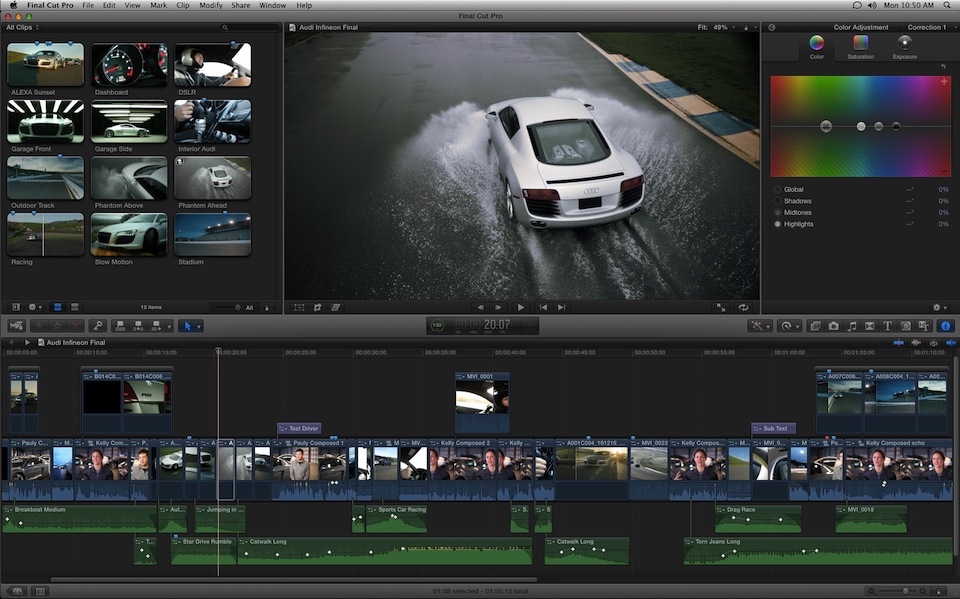This screenshot has width=960, height=599.
Task: Open the Correction 1 dropdown
Action: tap(928, 28)
